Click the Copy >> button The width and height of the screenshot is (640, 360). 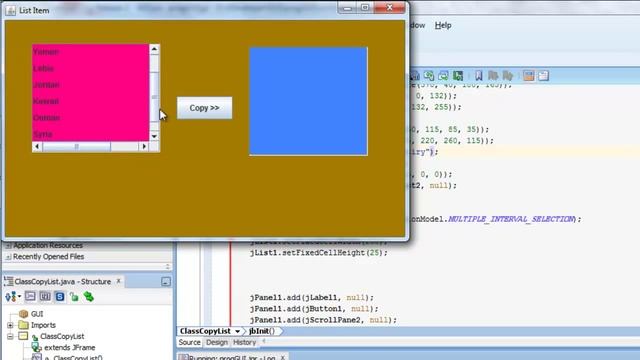(204, 108)
